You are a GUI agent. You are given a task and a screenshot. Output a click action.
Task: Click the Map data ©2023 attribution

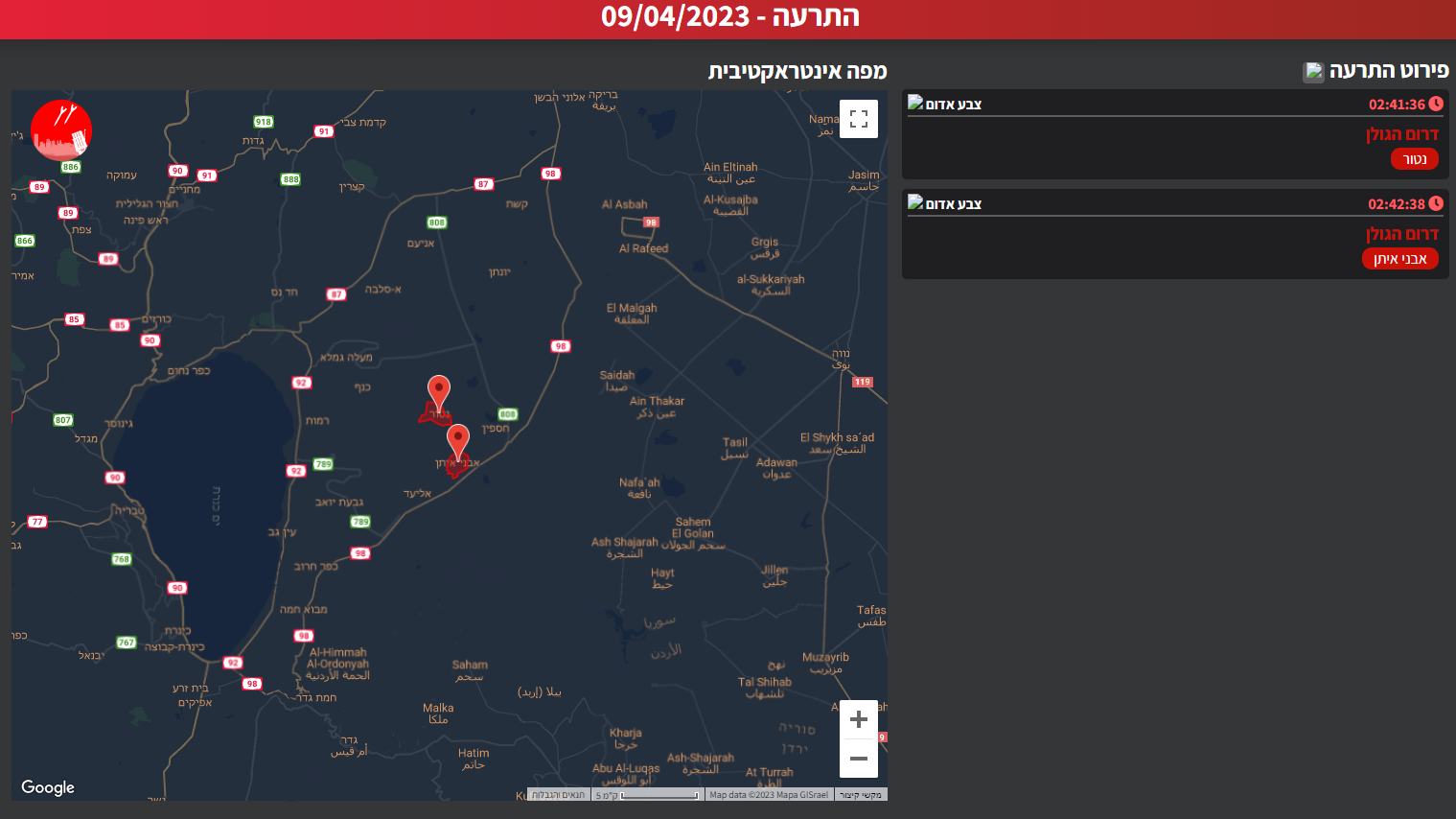(x=768, y=795)
